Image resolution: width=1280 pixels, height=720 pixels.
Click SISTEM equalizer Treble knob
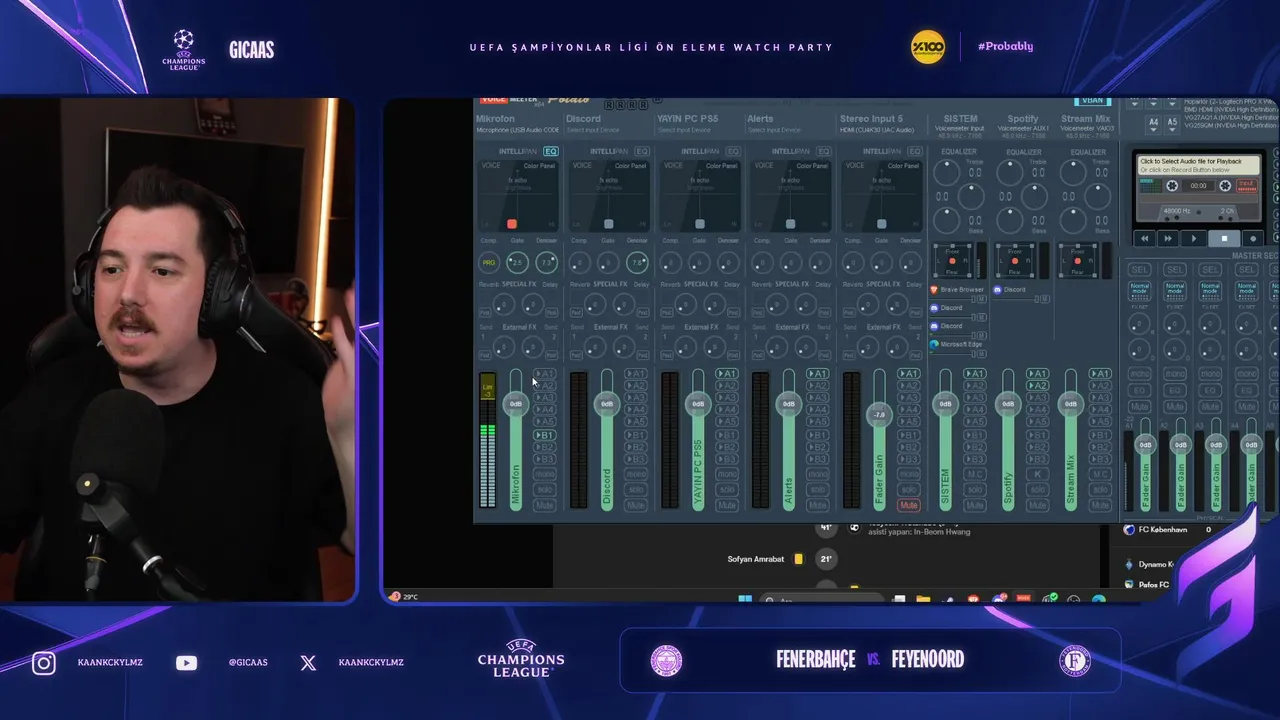[x=946, y=172]
